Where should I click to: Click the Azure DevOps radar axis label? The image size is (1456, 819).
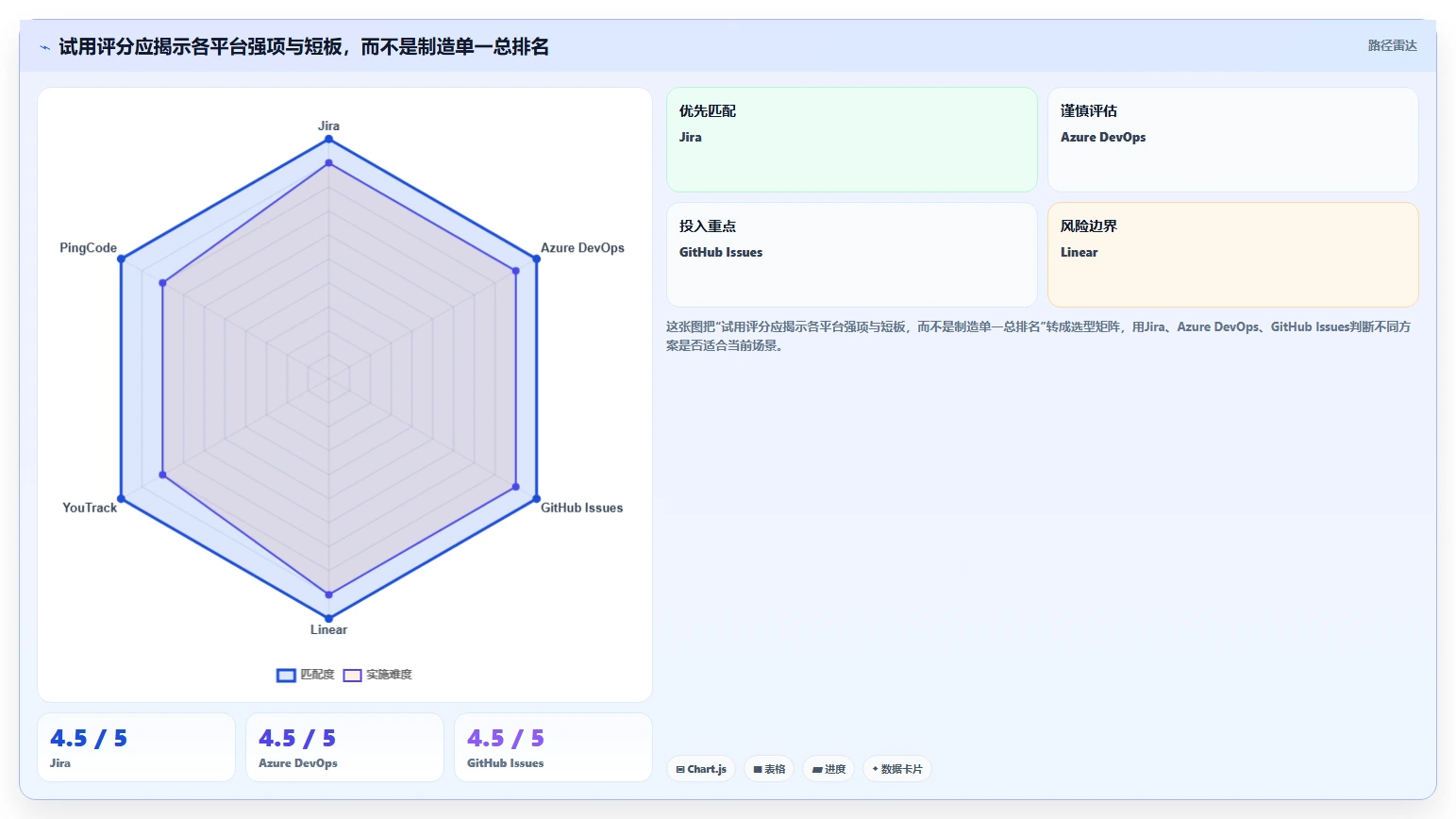[x=582, y=248]
